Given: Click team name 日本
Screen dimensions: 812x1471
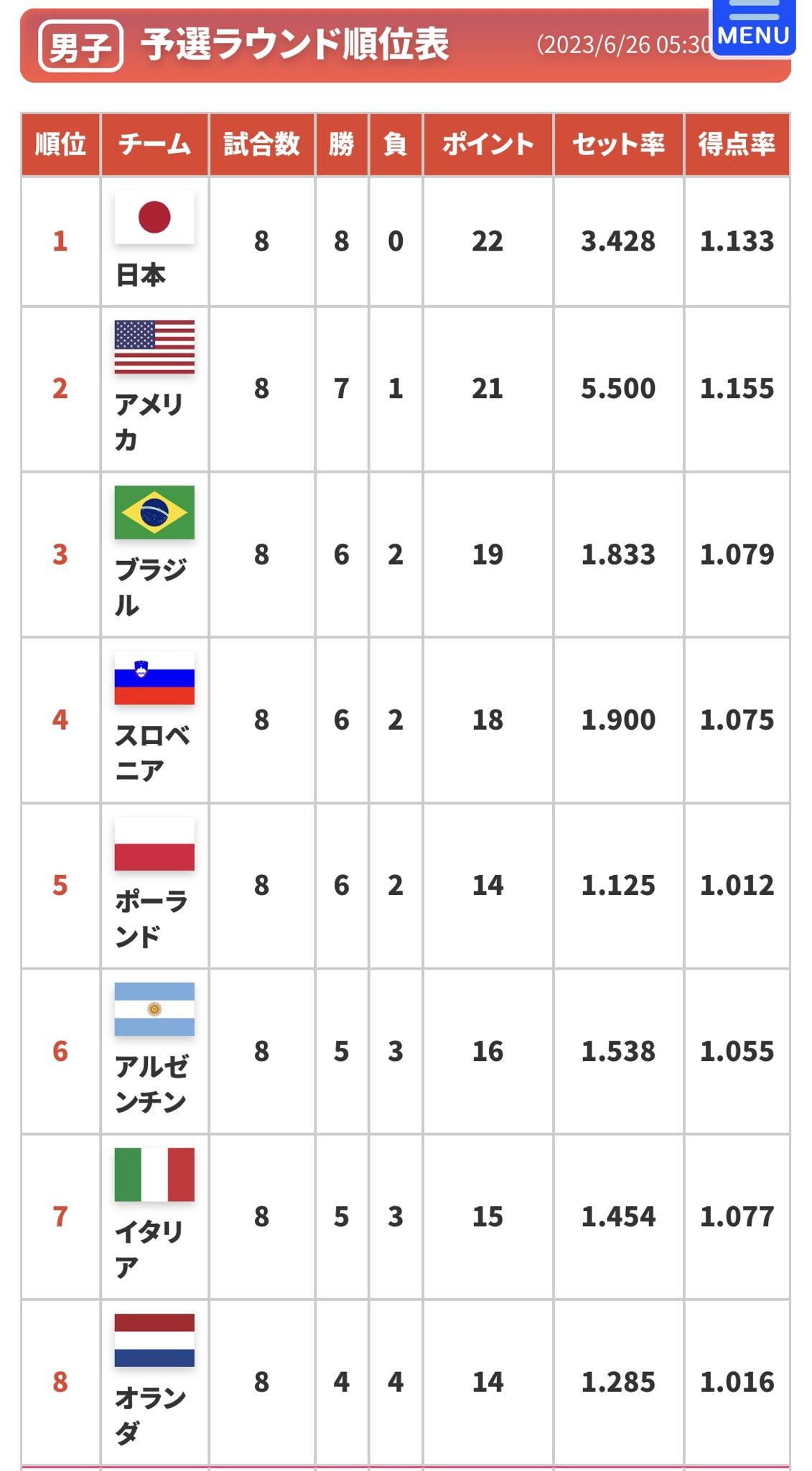Looking at the screenshot, I should coord(141,275).
